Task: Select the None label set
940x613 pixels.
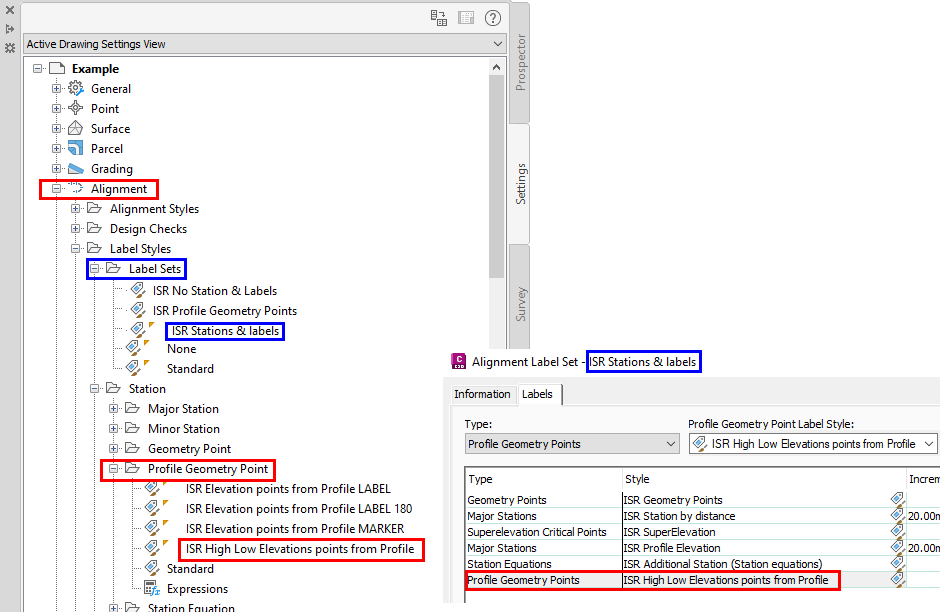Action: click(182, 349)
